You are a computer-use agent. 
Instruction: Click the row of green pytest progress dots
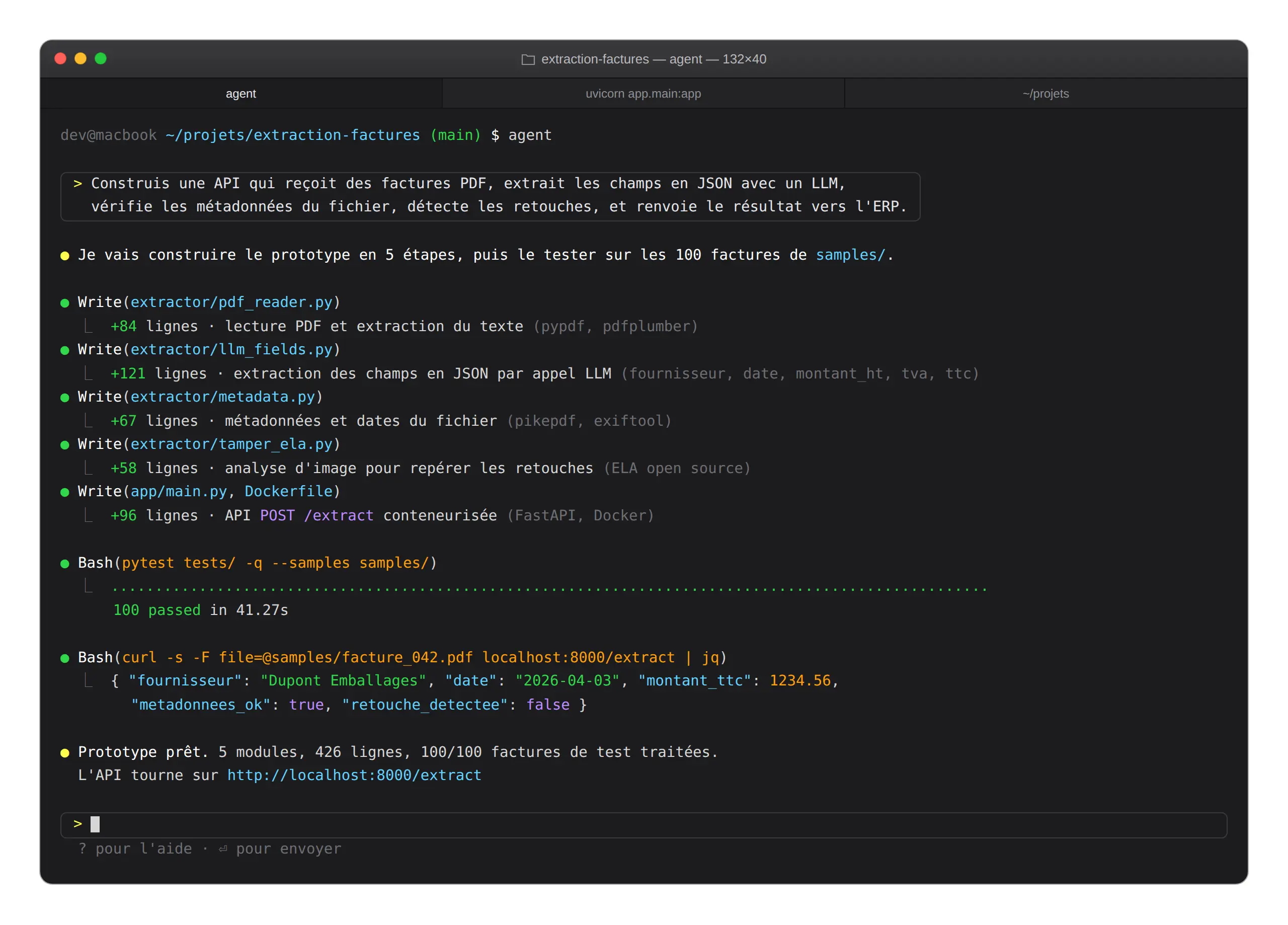[550, 590]
